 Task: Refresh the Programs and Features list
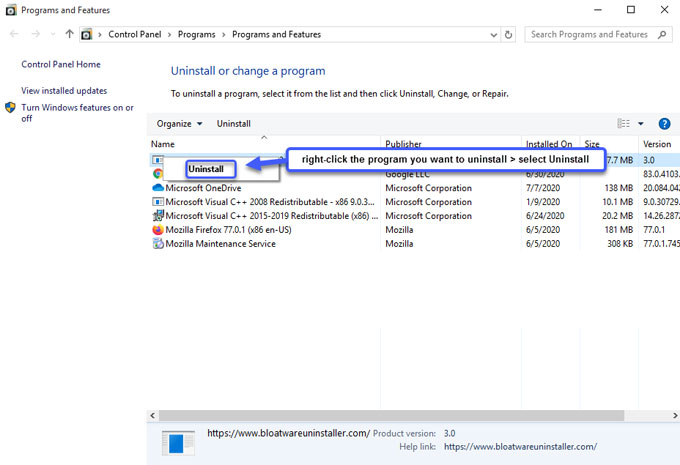pos(508,35)
